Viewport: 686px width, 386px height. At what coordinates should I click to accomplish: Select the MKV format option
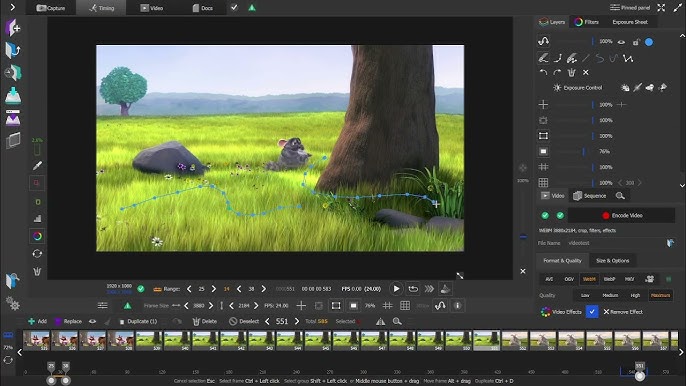pyautogui.click(x=629, y=279)
